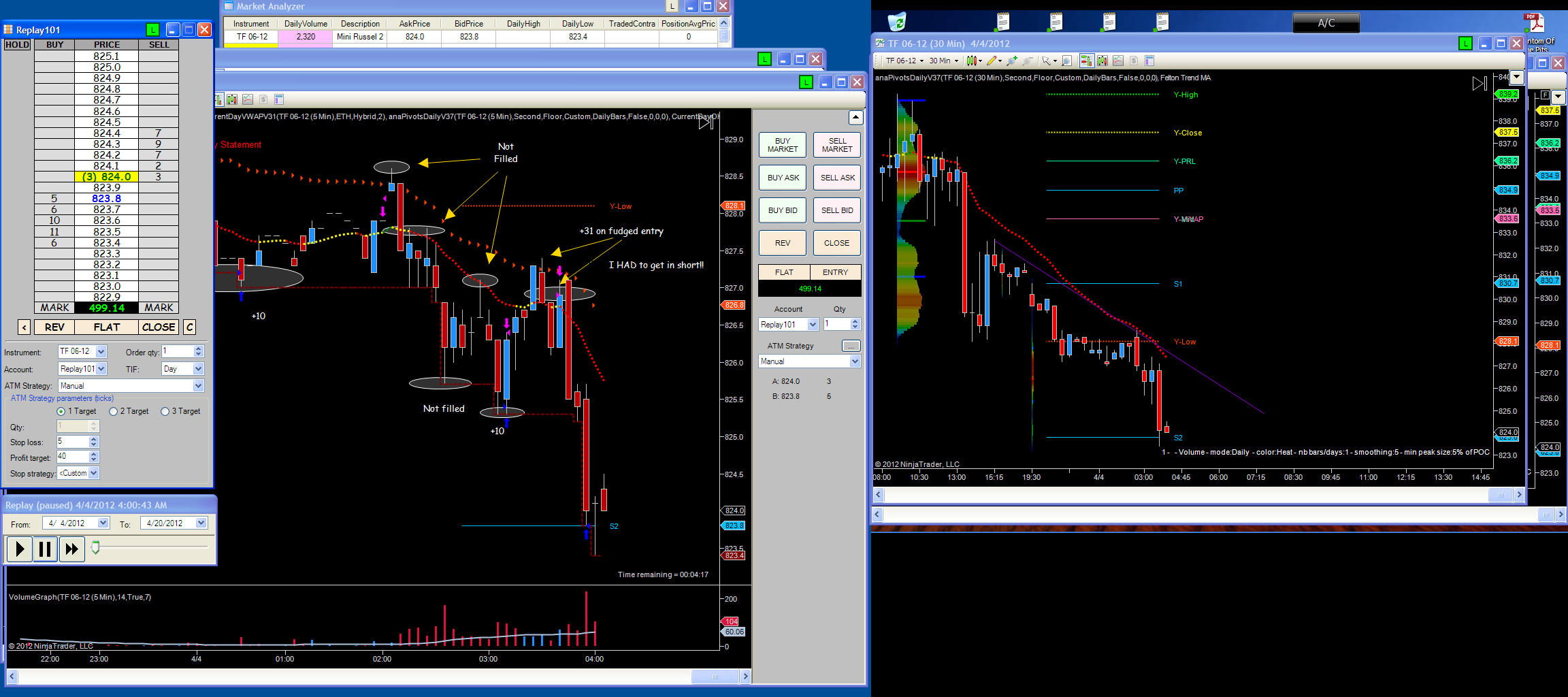
Task: Open Data Series icon in 30 Min chart toolbar
Action: pyautogui.click(x=1102, y=61)
